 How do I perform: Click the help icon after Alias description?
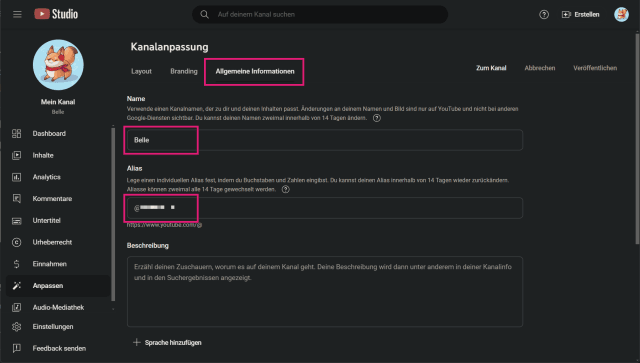click(286, 189)
